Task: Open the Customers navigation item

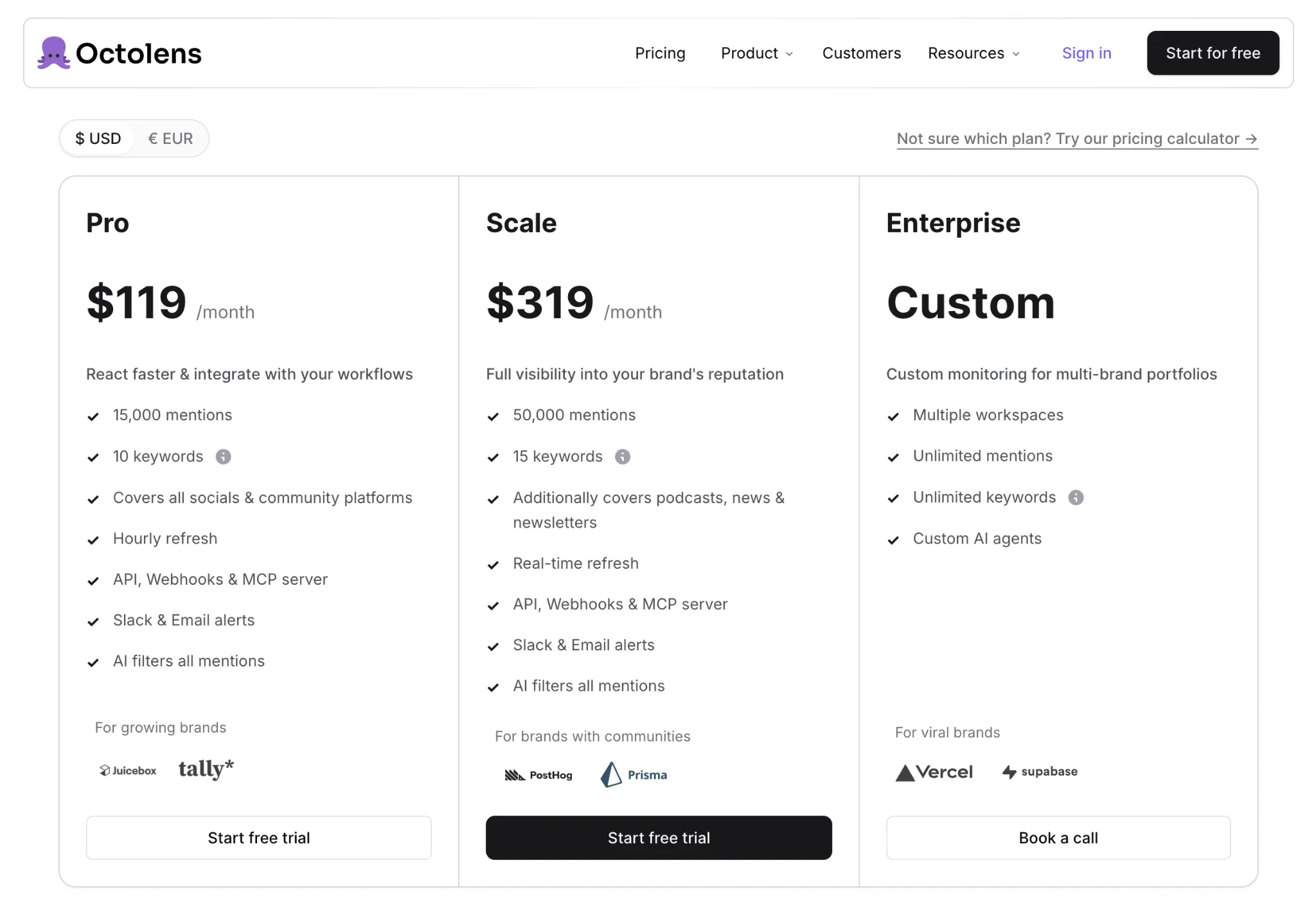Action: point(861,53)
